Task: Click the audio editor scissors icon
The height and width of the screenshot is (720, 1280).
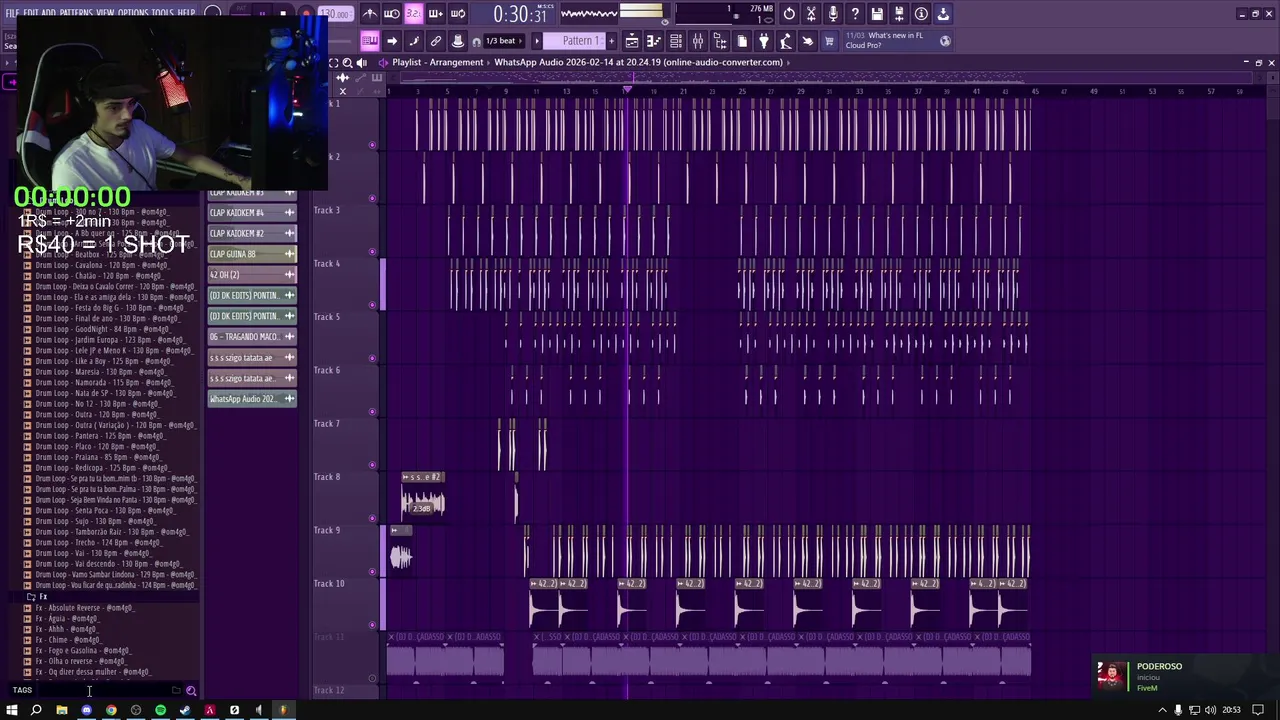Action: [811, 14]
